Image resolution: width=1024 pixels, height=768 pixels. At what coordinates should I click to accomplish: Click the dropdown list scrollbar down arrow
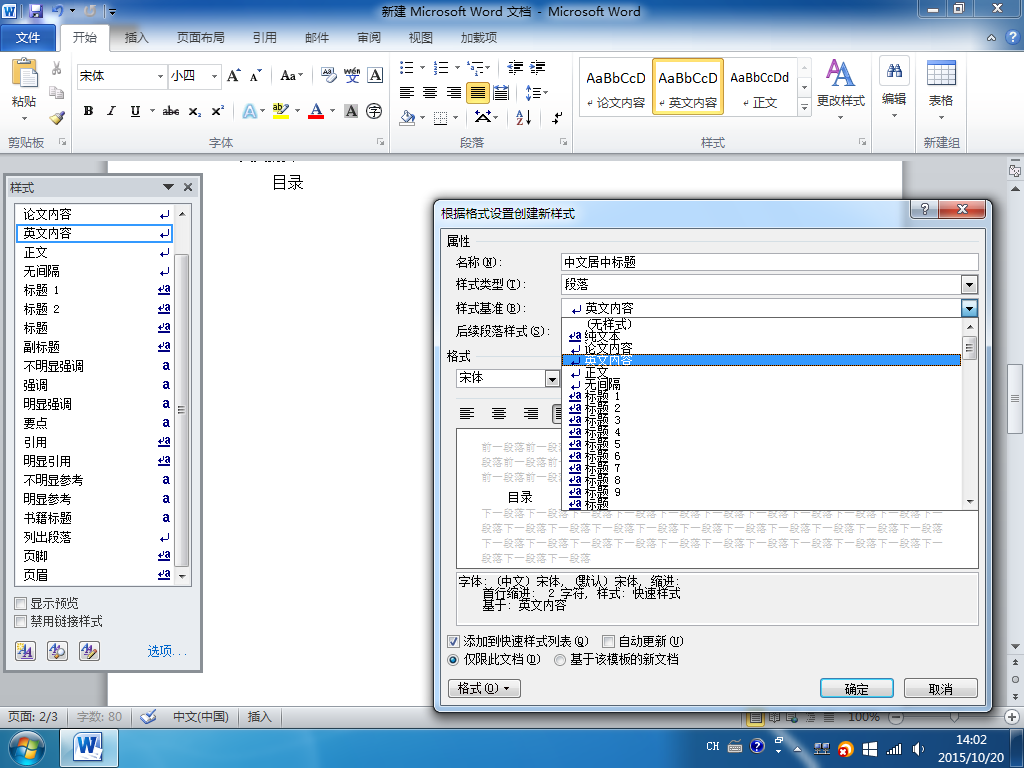(x=970, y=502)
